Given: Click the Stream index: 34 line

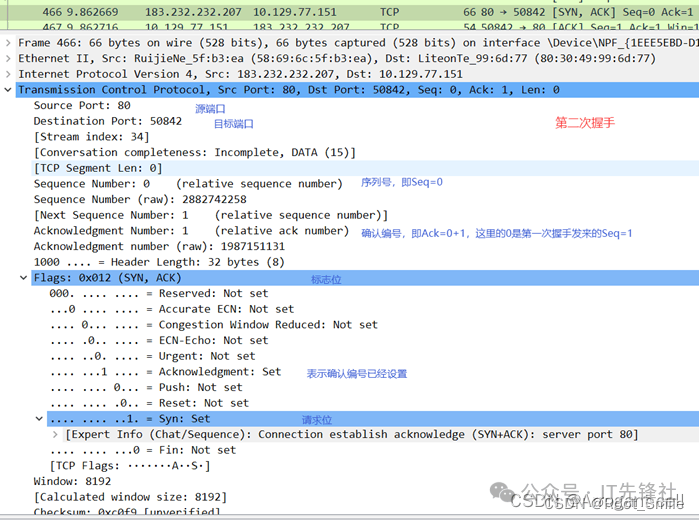Looking at the screenshot, I should click(x=92, y=137).
